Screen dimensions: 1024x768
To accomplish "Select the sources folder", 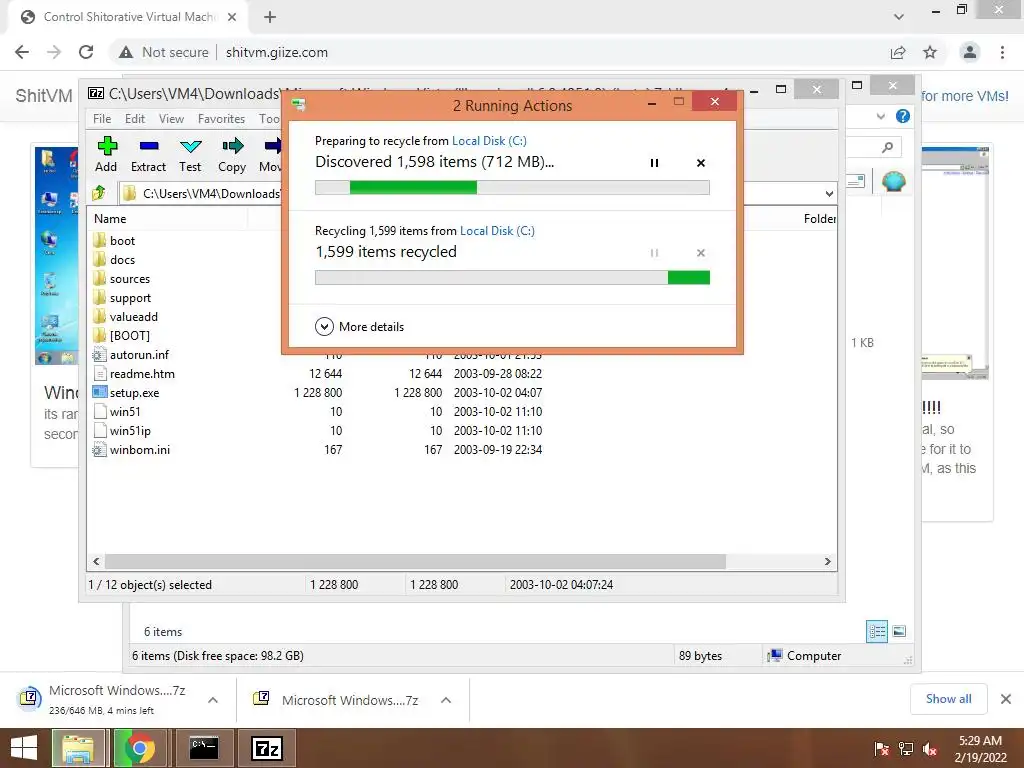I will click(x=122, y=278).
